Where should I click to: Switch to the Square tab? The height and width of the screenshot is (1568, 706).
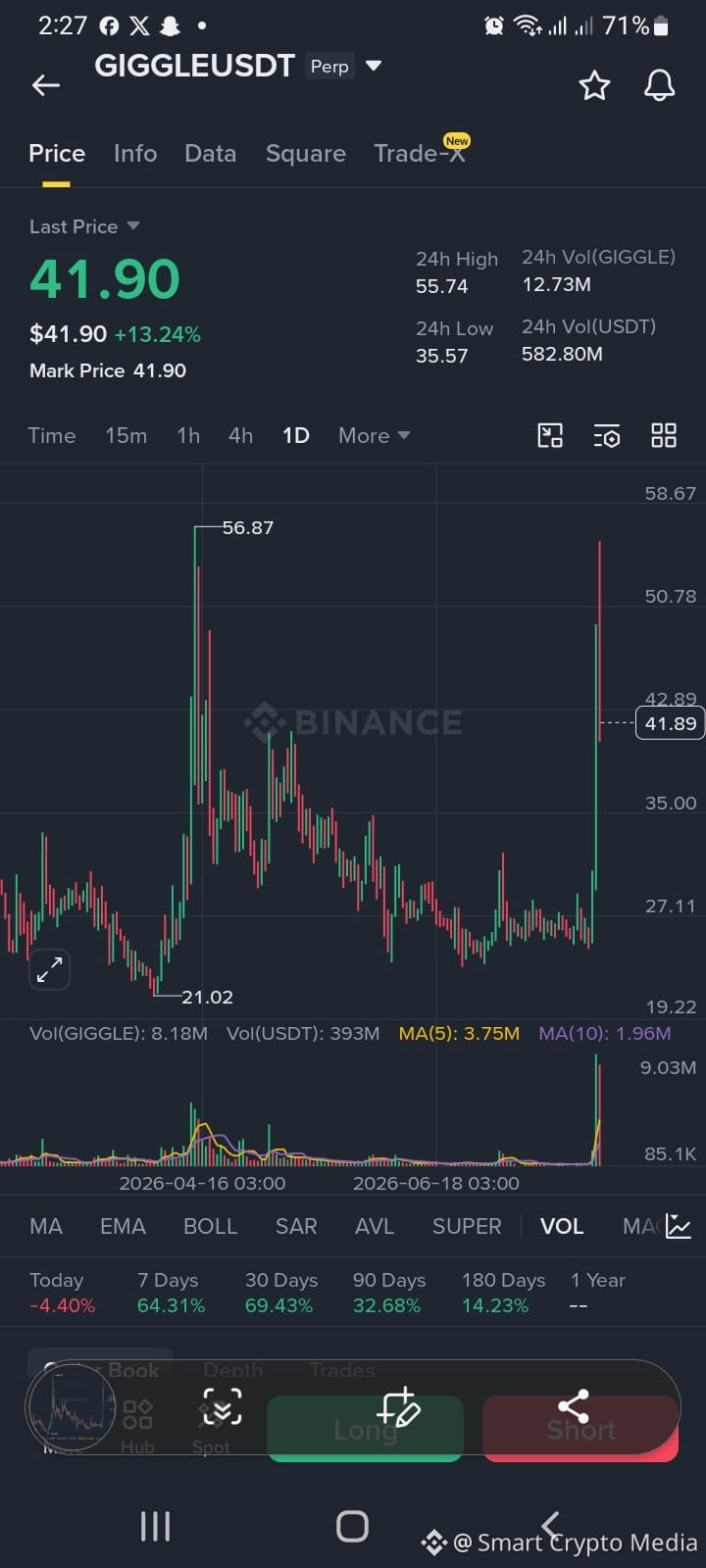(306, 154)
